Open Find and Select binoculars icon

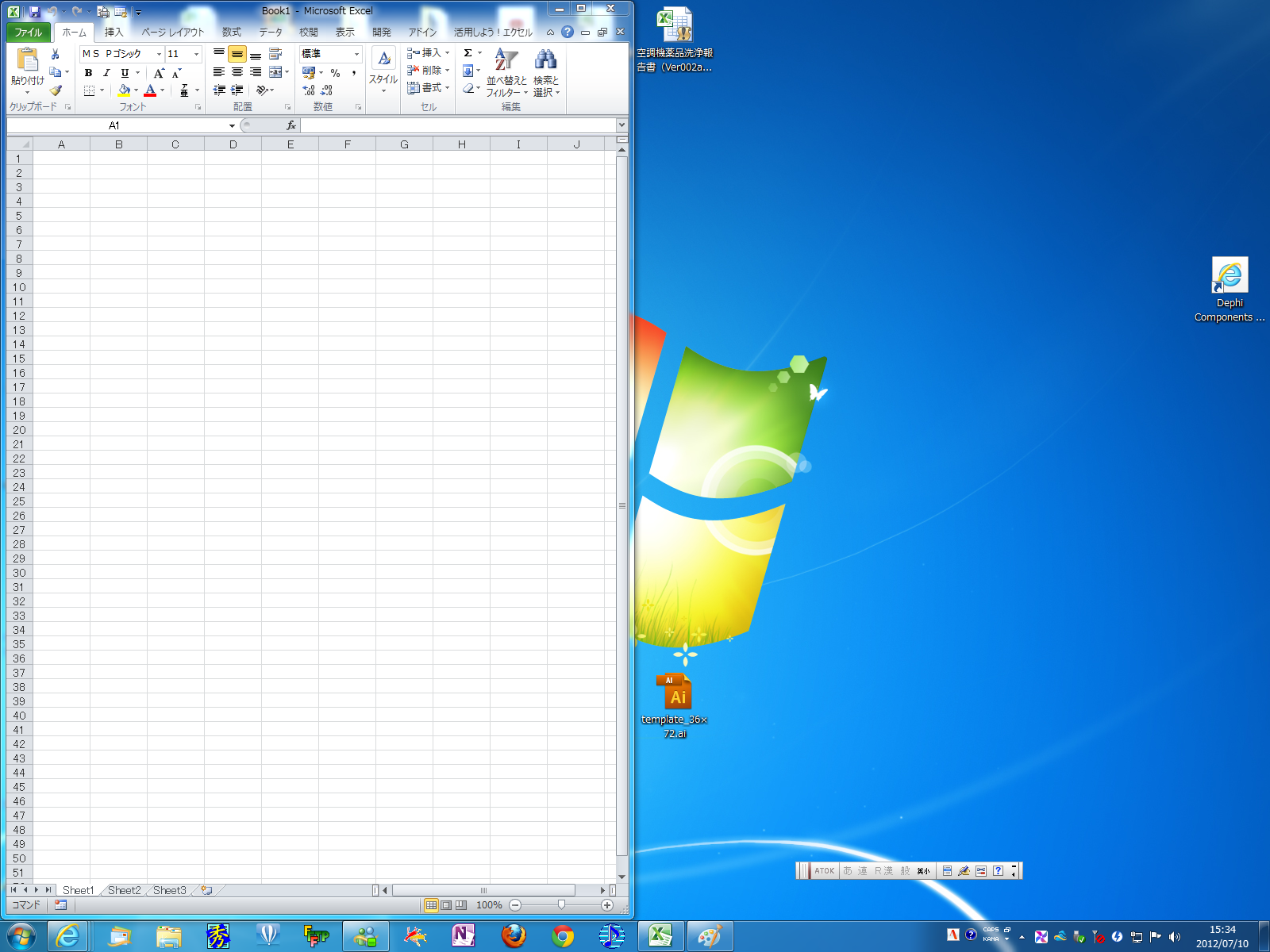tap(545, 60)
